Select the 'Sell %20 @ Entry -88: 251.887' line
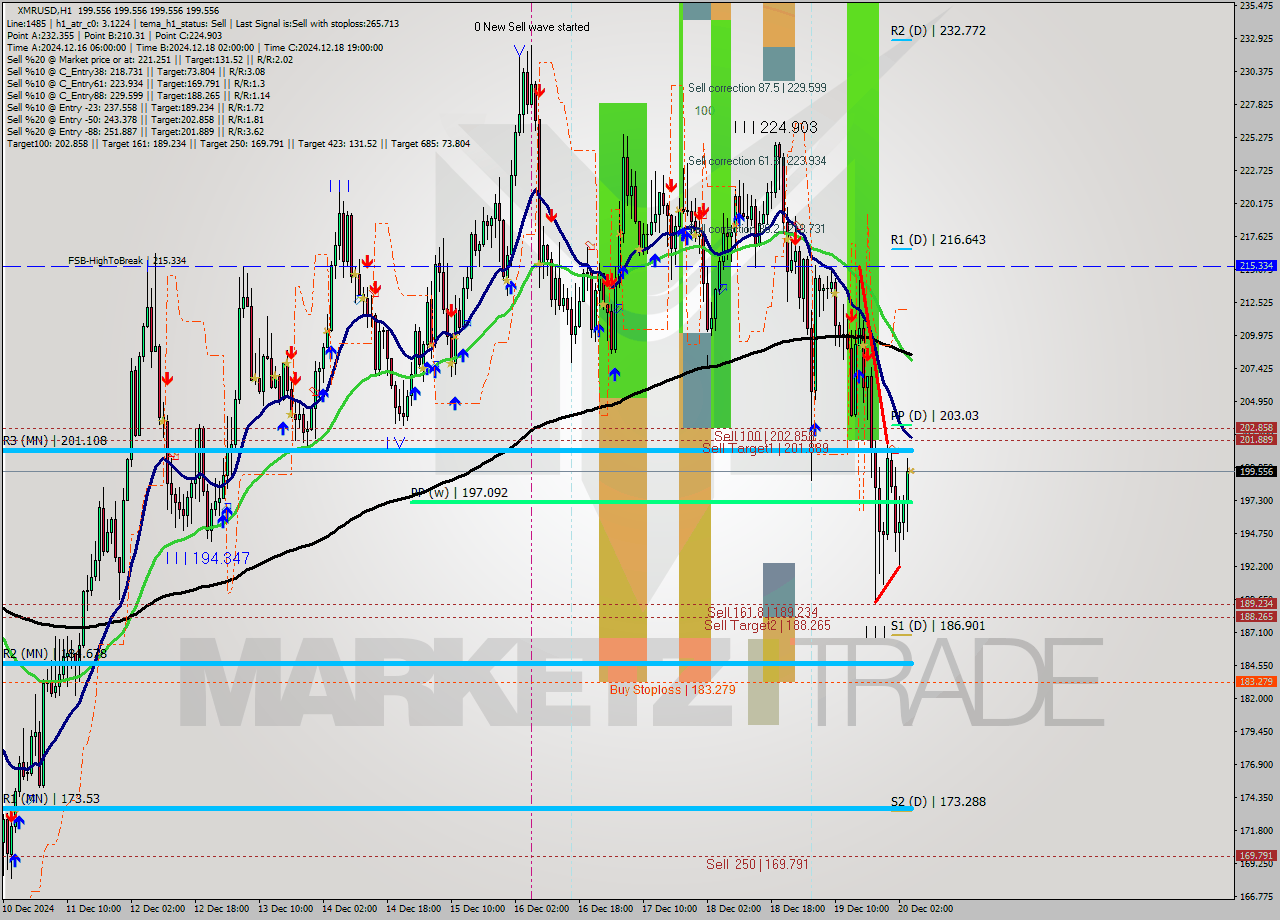 [x=135, y=132]
